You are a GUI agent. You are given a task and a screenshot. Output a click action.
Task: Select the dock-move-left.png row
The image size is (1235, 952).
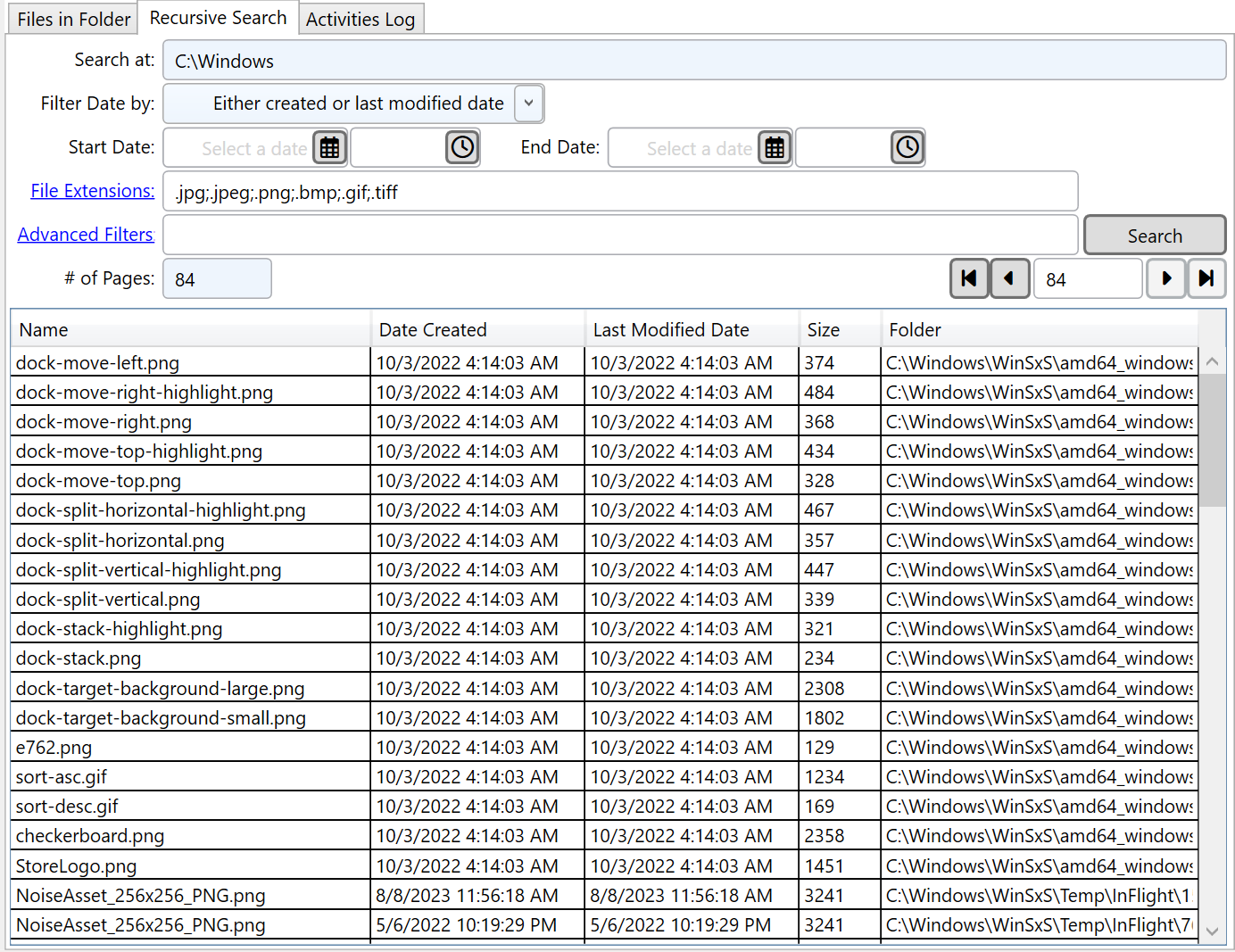(604, 362)
